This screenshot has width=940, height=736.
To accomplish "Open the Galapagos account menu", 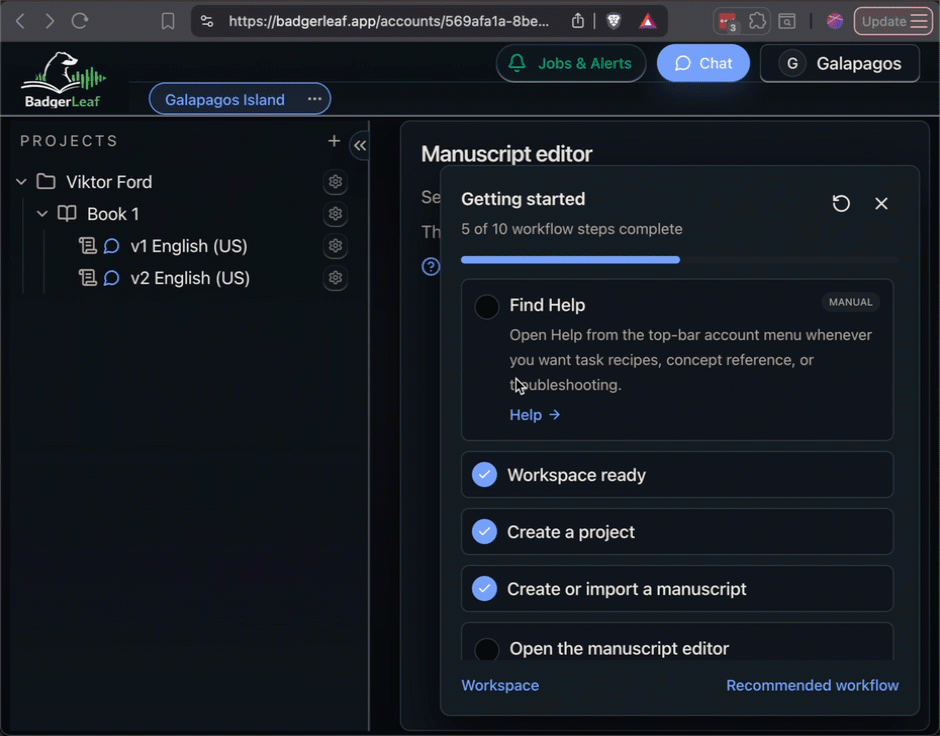I will pos(839,63).
